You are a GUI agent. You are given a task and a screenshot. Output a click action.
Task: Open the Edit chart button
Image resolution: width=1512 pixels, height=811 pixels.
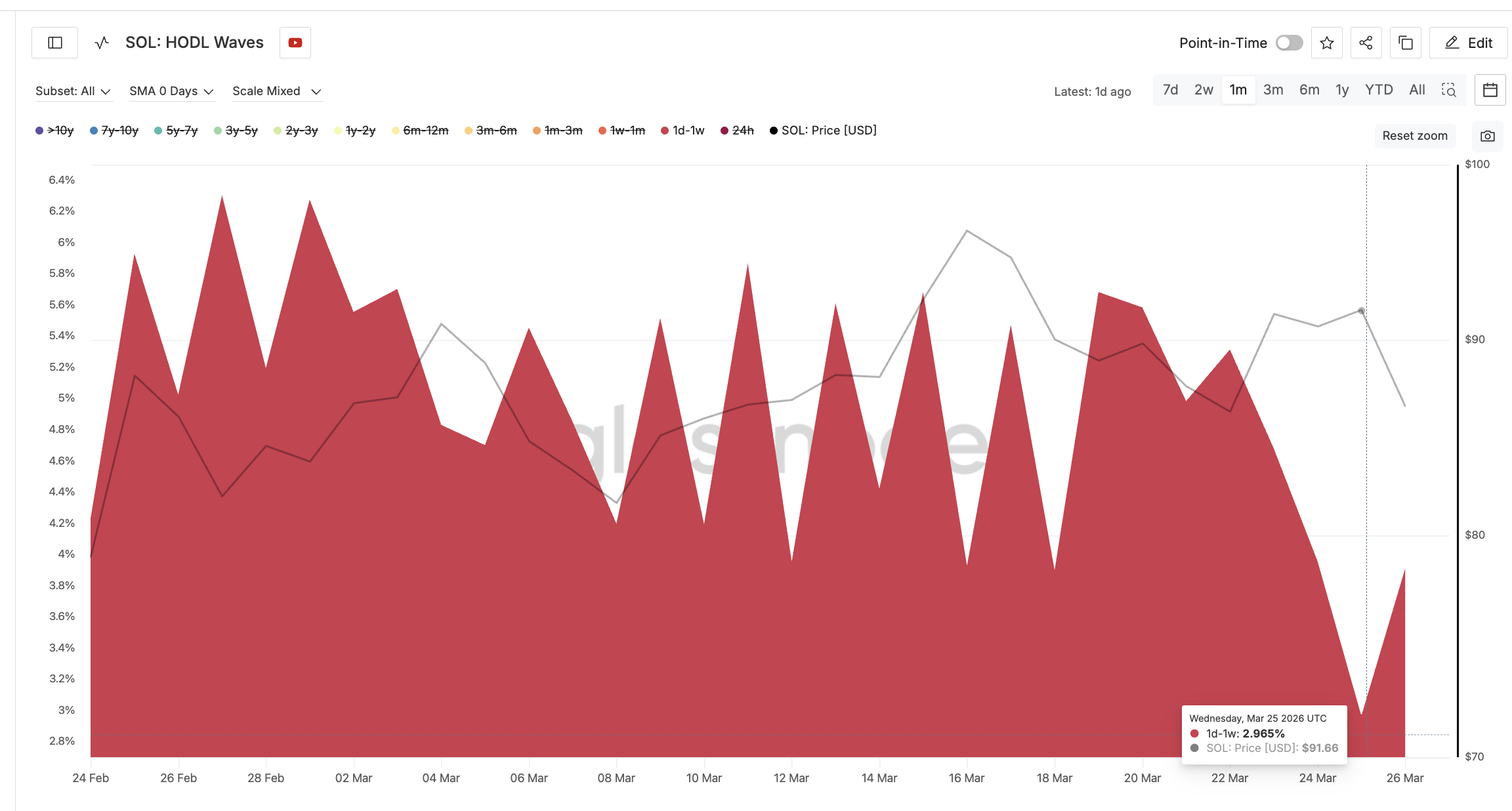click(1469, 42)
